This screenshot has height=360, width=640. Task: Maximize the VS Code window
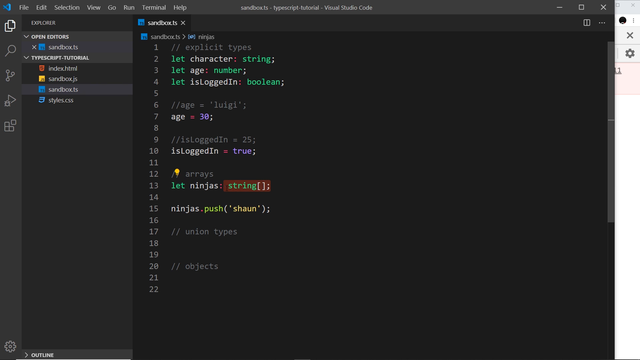581,7
